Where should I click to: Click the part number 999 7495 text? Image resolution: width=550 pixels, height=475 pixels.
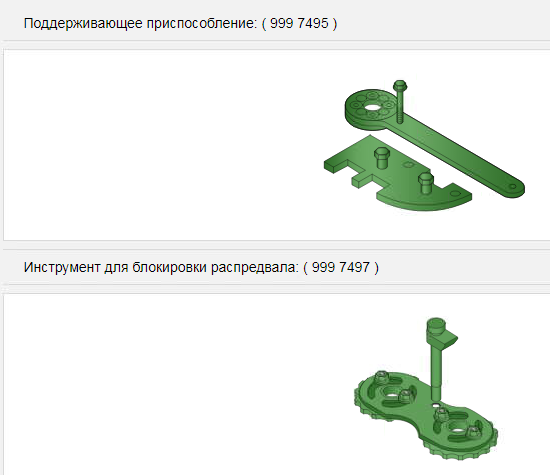[299, 24]
